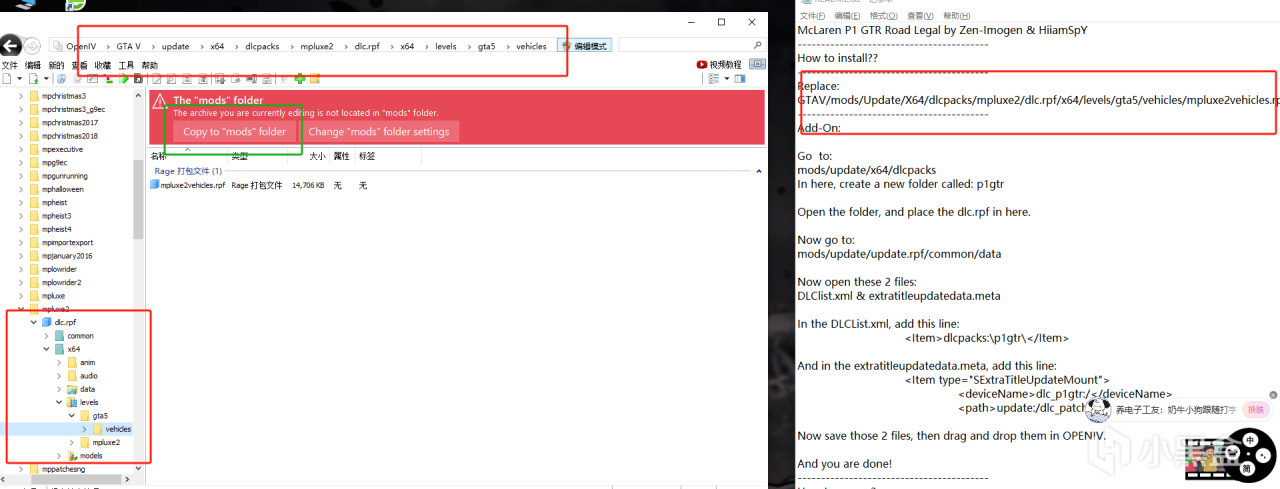Image resolution: width=1280 pixels, height=489 pixels.
Task: Click the 视频教程 link
Action: pos(726,65)
